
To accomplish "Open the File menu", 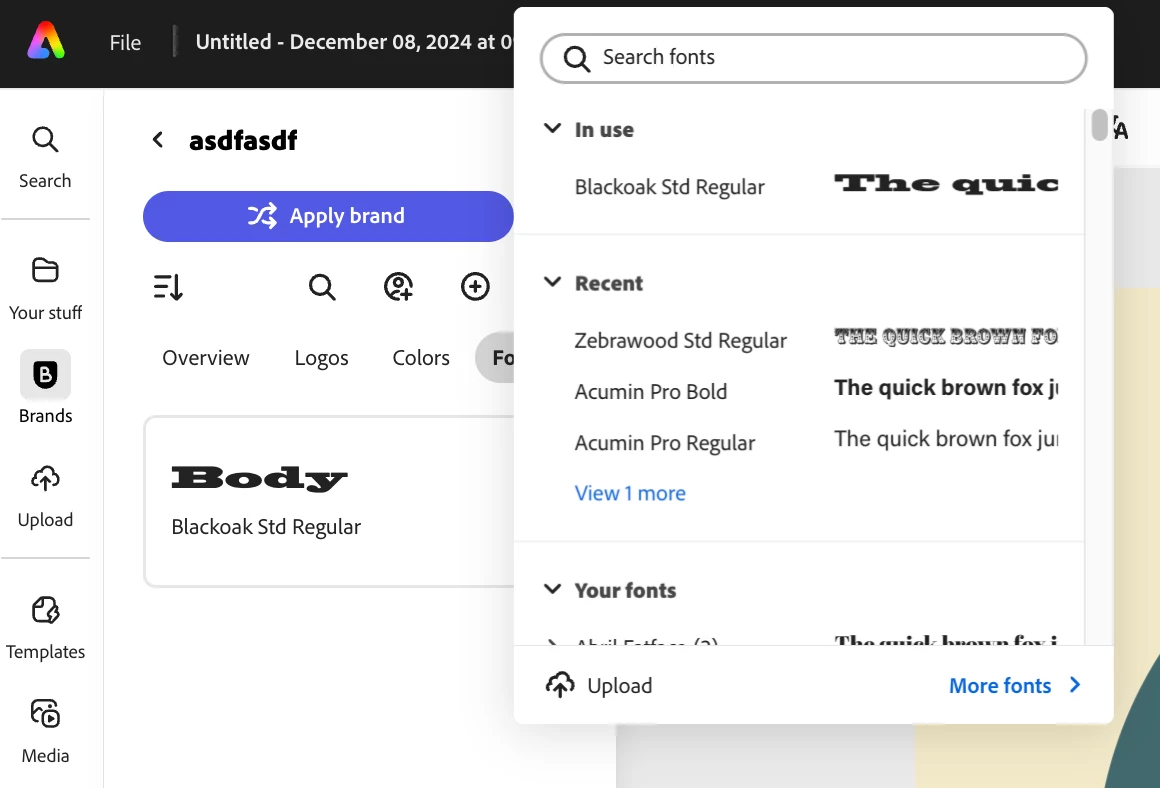I will click(125, 43).
